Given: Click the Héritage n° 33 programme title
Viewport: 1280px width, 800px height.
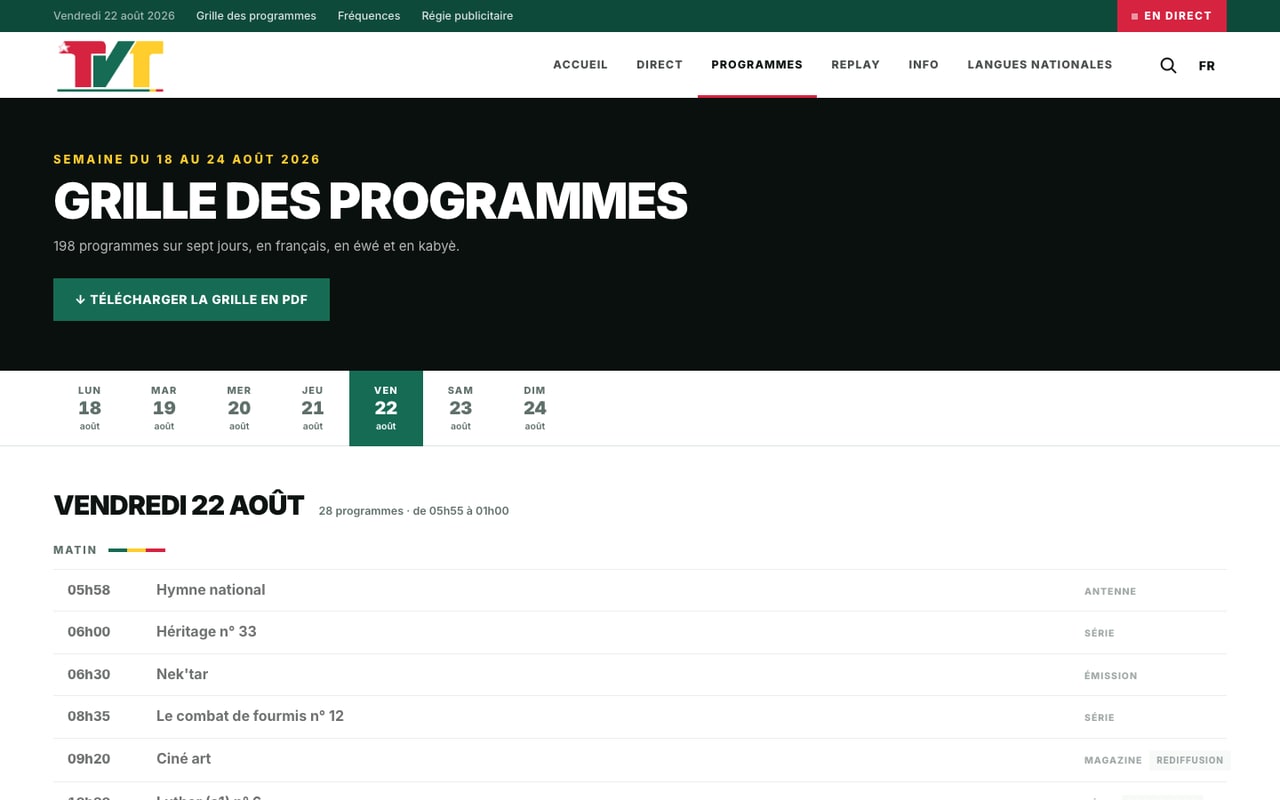Looking at the screenshot, I should click(x=206, y=632).
